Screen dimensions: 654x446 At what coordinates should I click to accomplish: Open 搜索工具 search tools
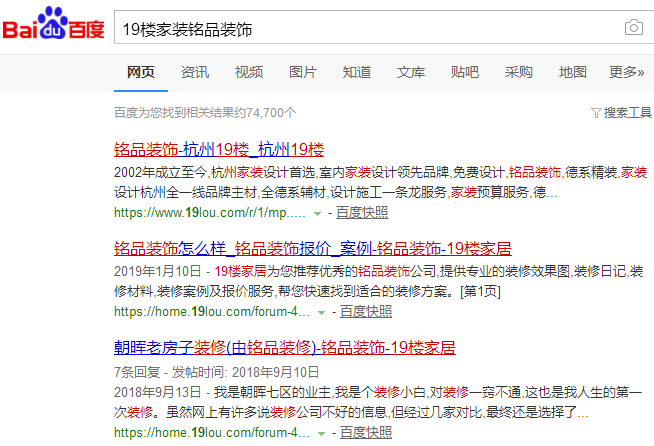point(627,113)
